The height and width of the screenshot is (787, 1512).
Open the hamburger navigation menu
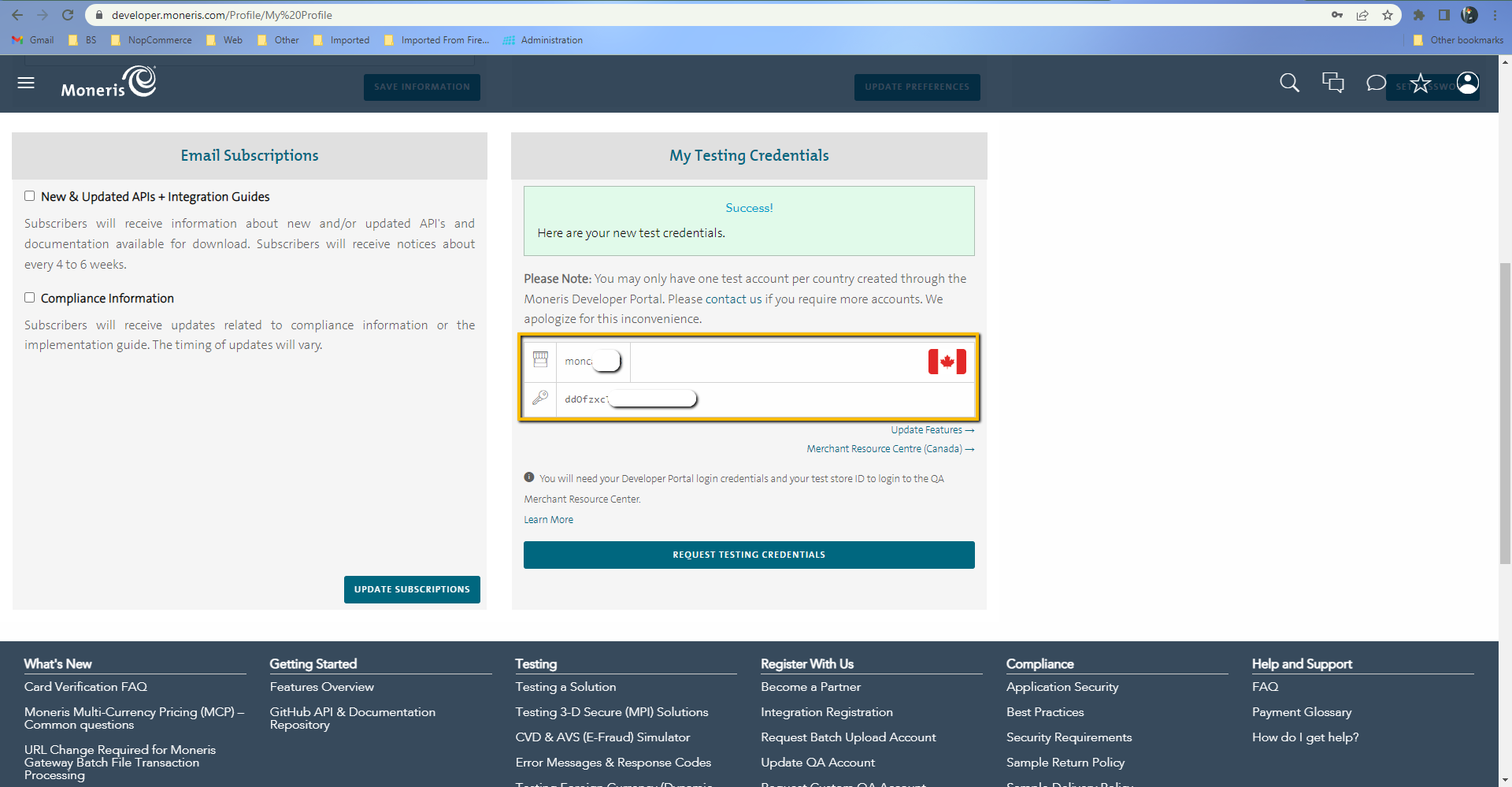point(26,83)
